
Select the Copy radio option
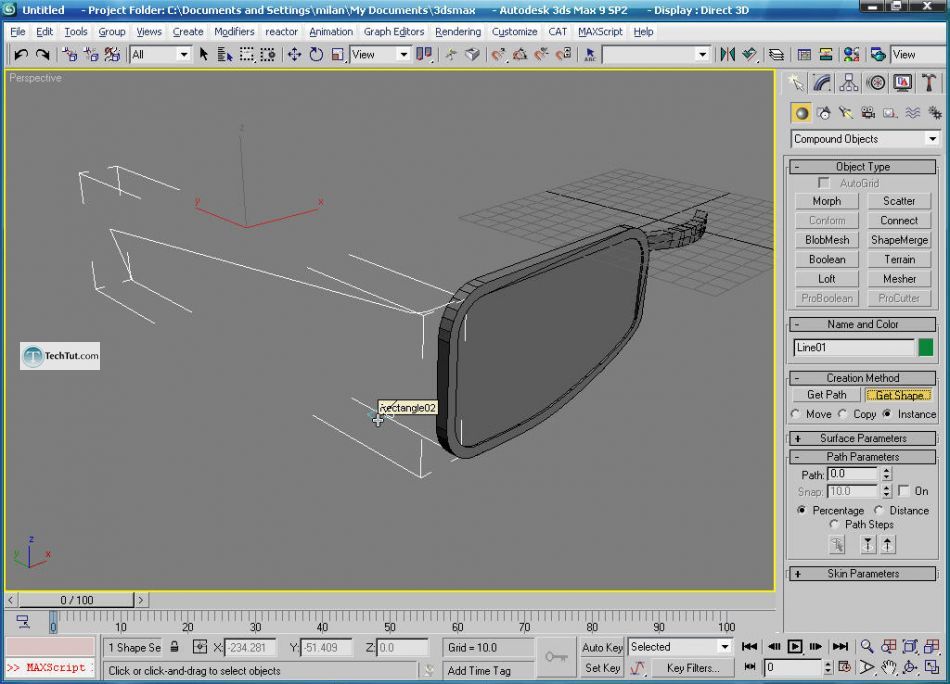pos(843,414)
